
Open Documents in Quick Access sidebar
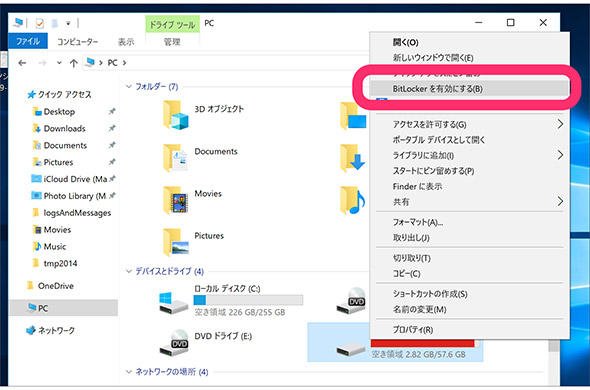65,146
